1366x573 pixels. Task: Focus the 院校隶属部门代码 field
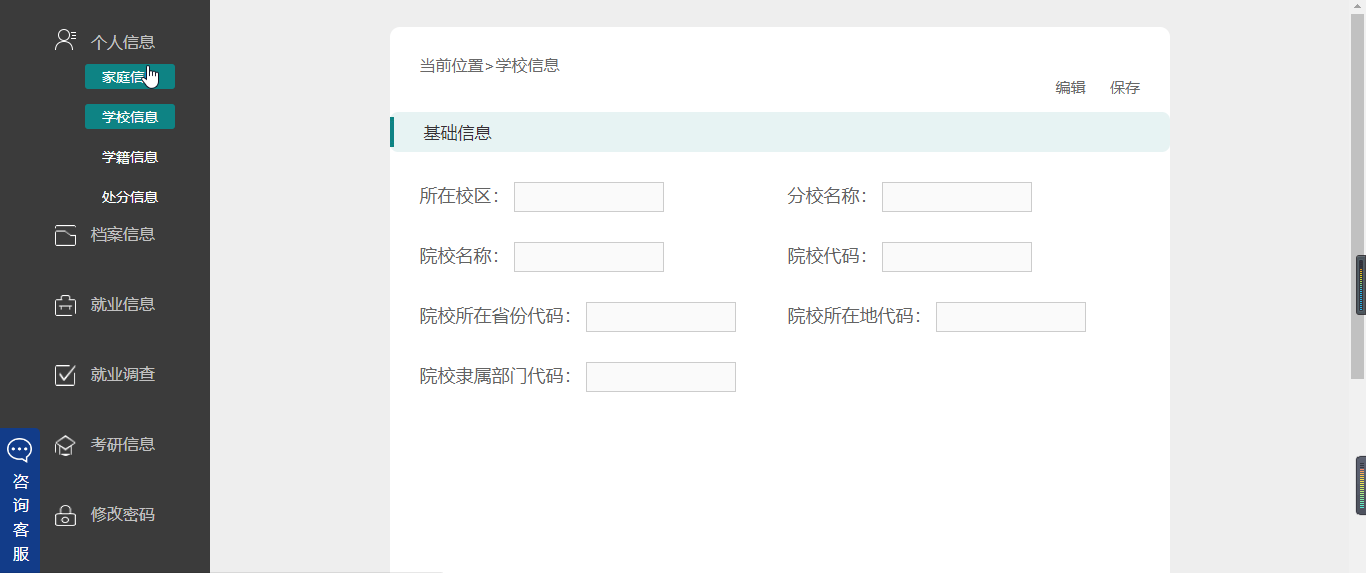(x=661, y=377)
